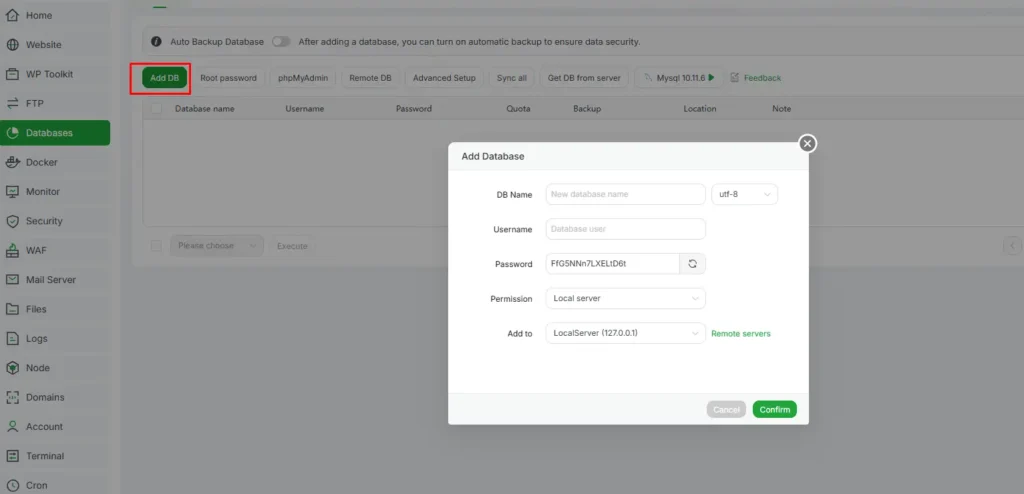Click the Feedback edit icon
This screenshot has width=1024, height=494.
pos(735,78)
